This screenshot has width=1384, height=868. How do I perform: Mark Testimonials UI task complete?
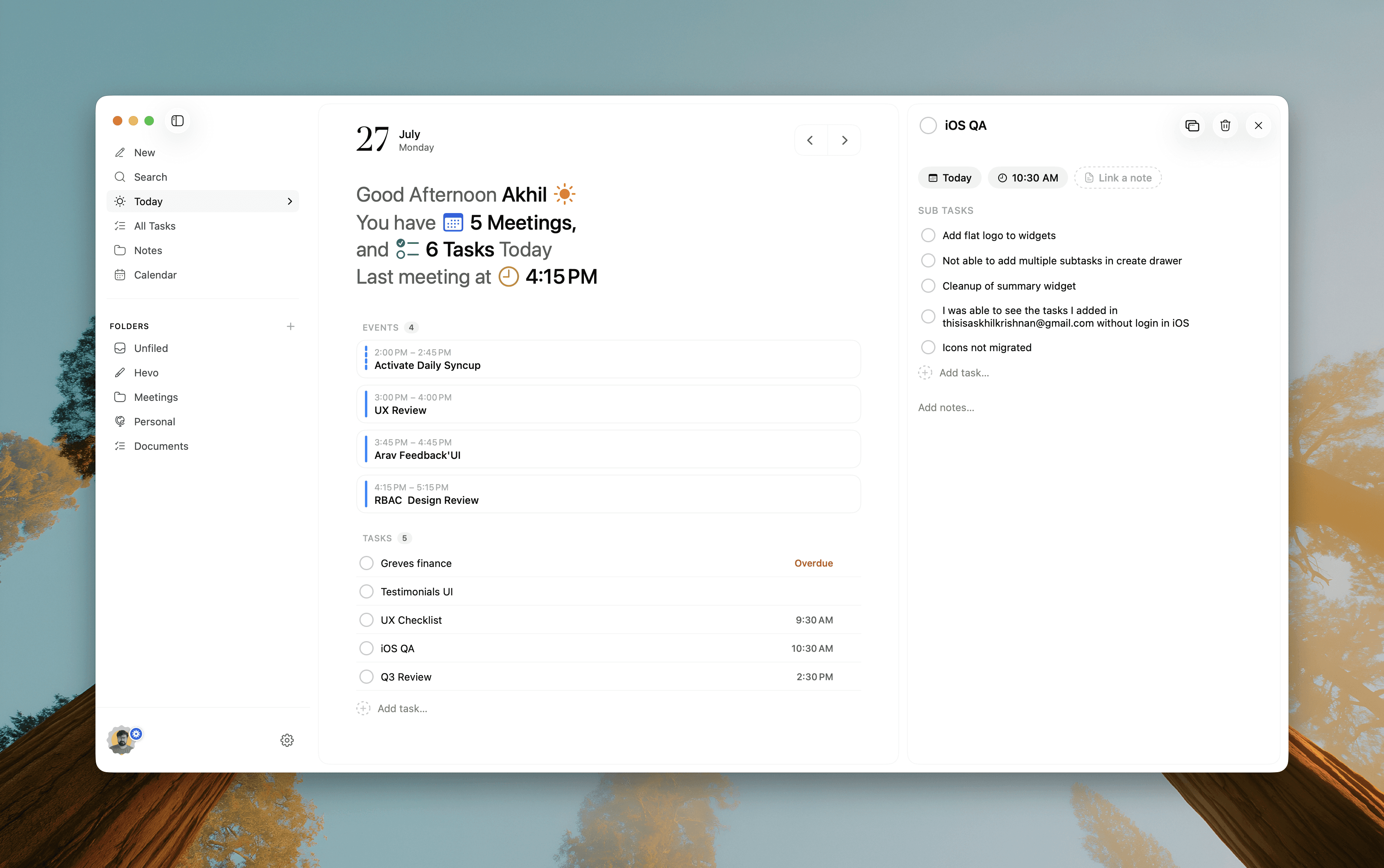366,592
